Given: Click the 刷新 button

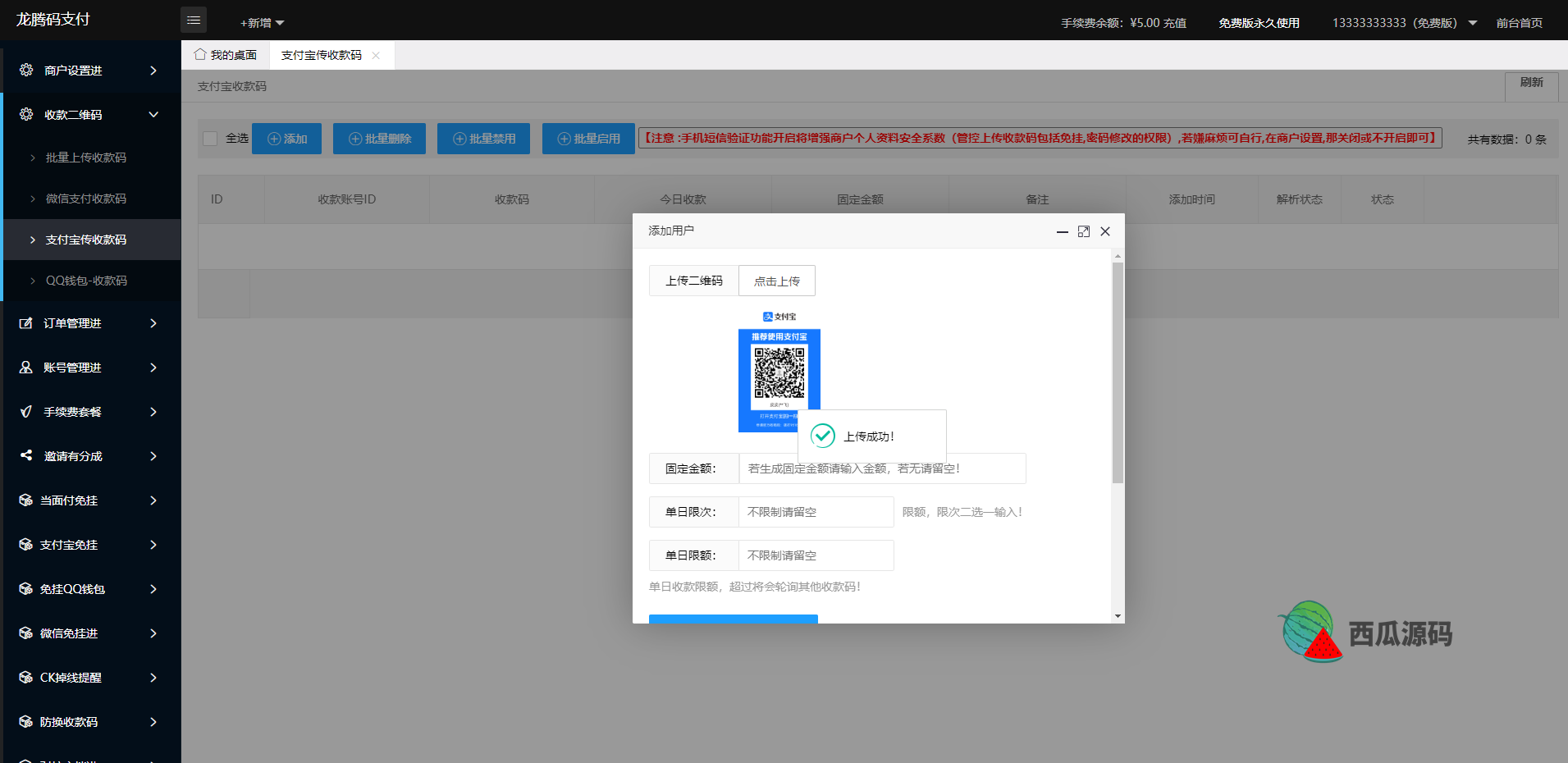Looking at the screenshot, I should [x=1531, y=86].
